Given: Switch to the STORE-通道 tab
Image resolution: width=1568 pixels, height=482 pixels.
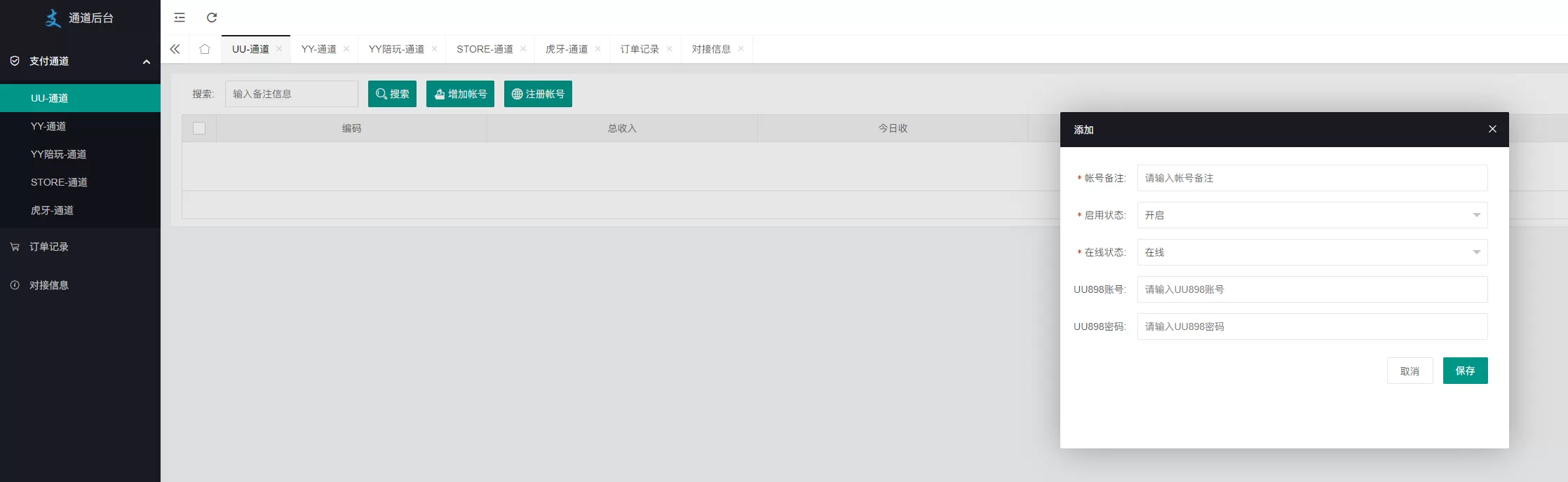Looking at the screenshot, I should (485, 49).
